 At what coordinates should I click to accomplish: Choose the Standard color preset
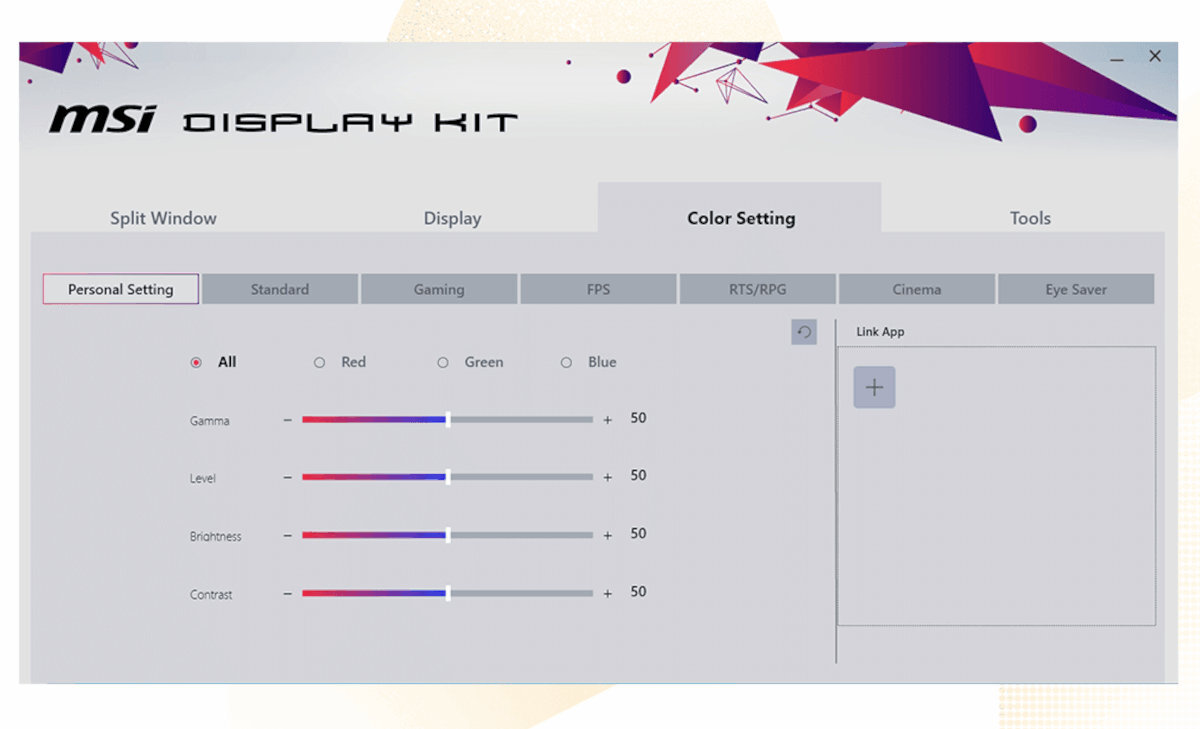coord(280,289)
